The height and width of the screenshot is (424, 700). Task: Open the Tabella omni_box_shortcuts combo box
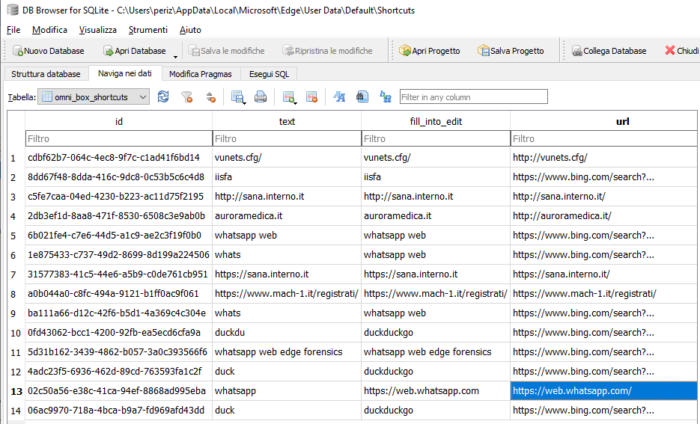coord(93,97)
